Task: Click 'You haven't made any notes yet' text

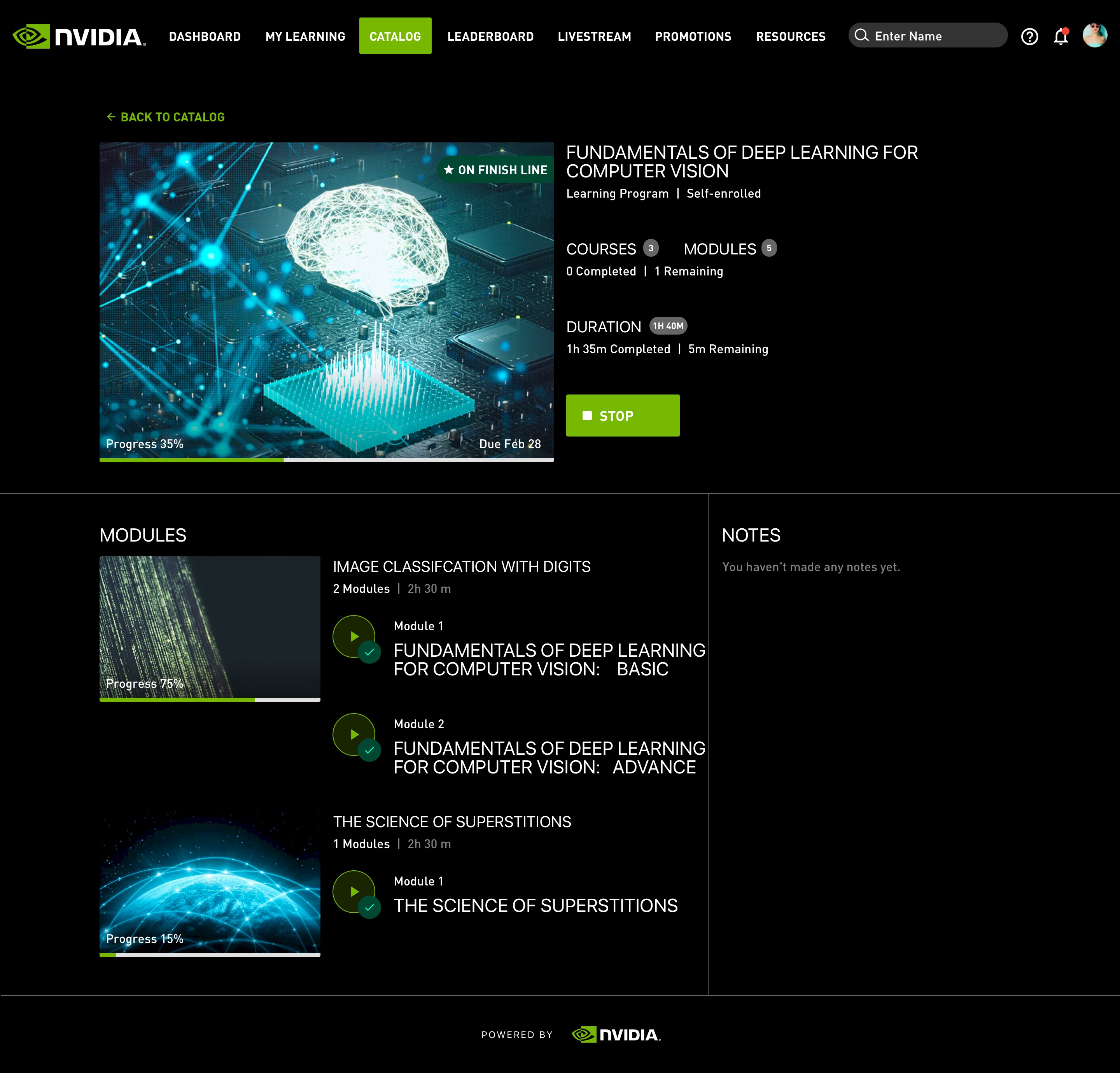Action: click(x=811, y=566)
